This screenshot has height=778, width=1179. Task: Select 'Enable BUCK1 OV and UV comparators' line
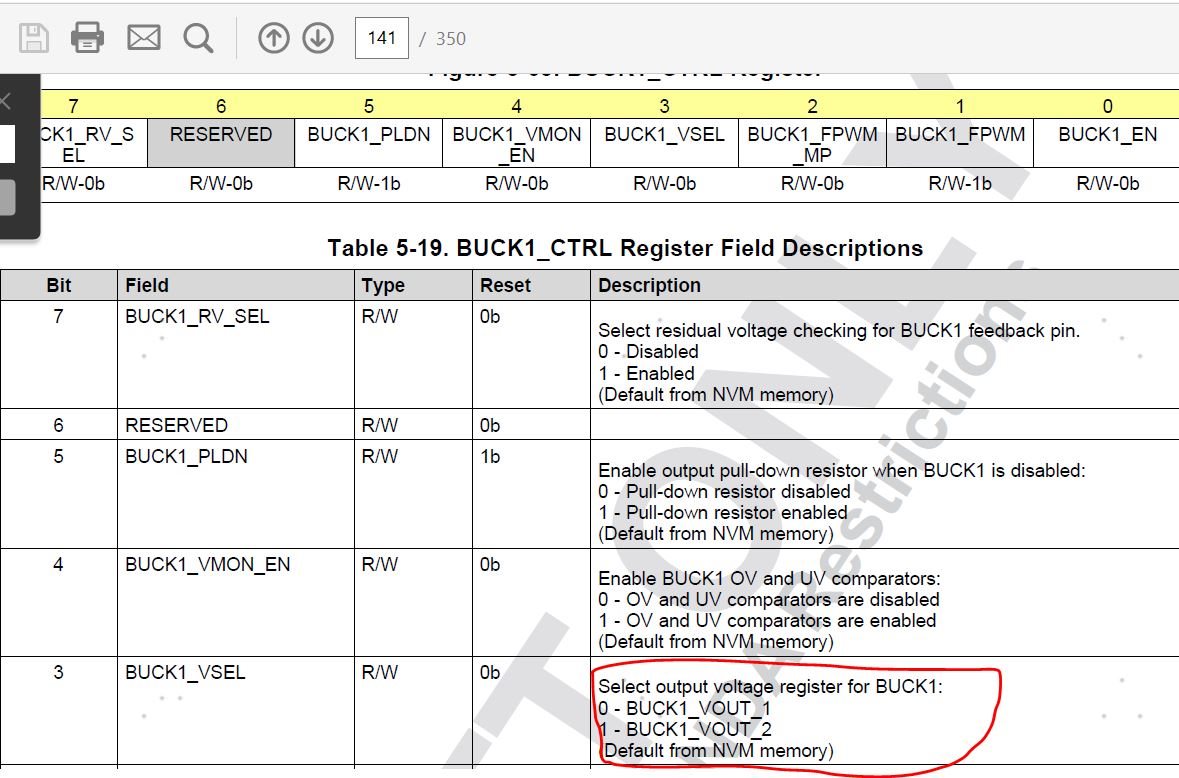point(769,579)
